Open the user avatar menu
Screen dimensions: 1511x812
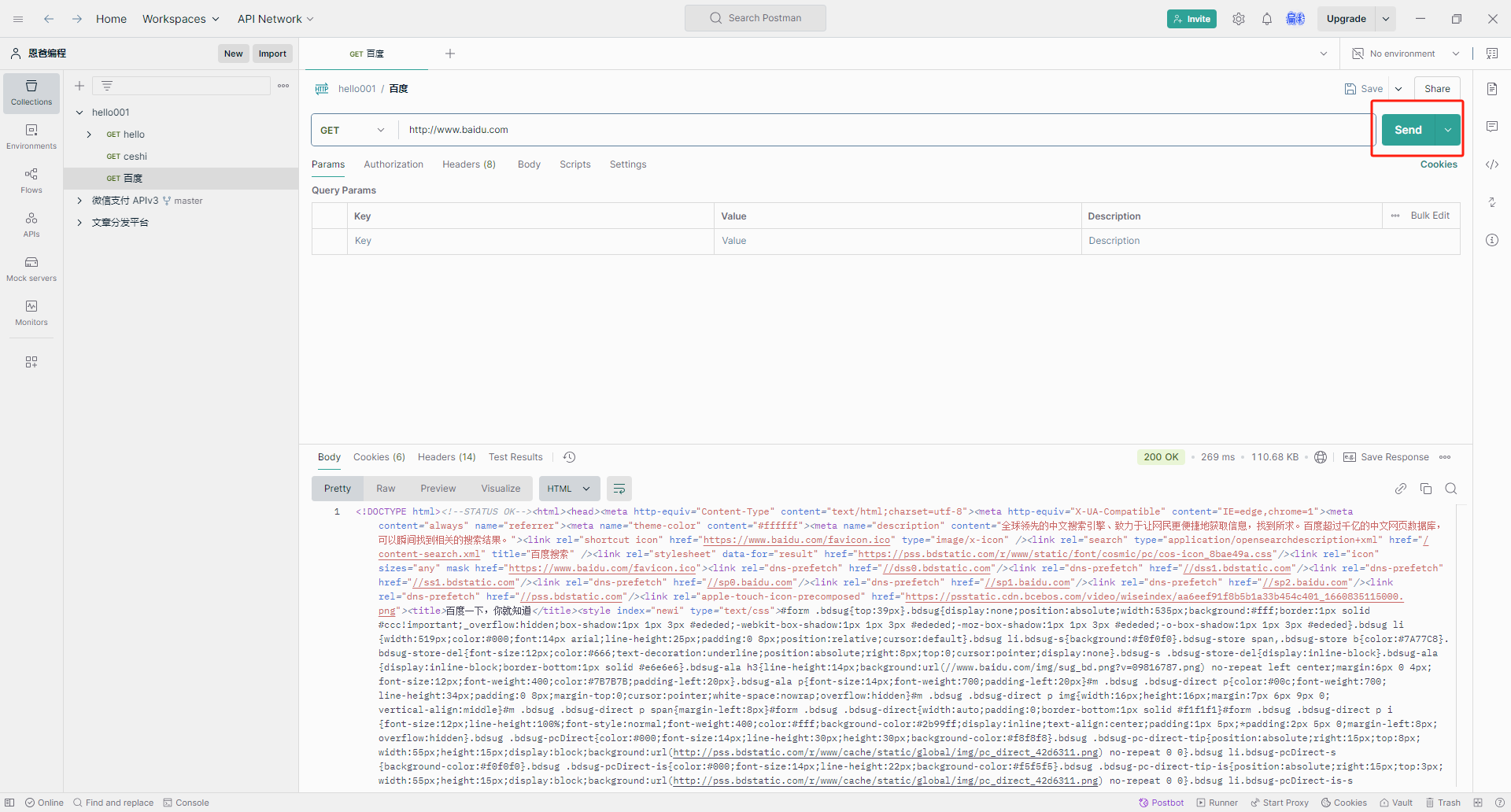1295,19
